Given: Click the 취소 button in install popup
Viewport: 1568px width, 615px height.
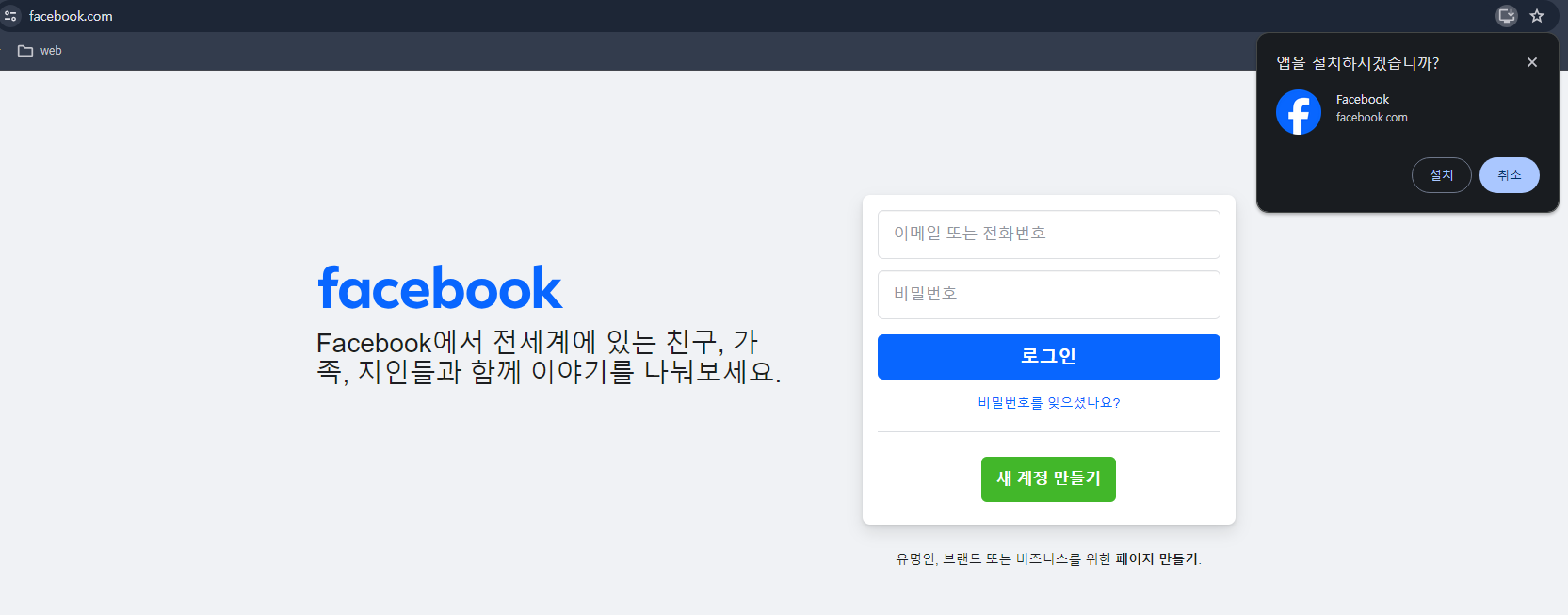Looking at the screenshot, I should point(1509,175).
